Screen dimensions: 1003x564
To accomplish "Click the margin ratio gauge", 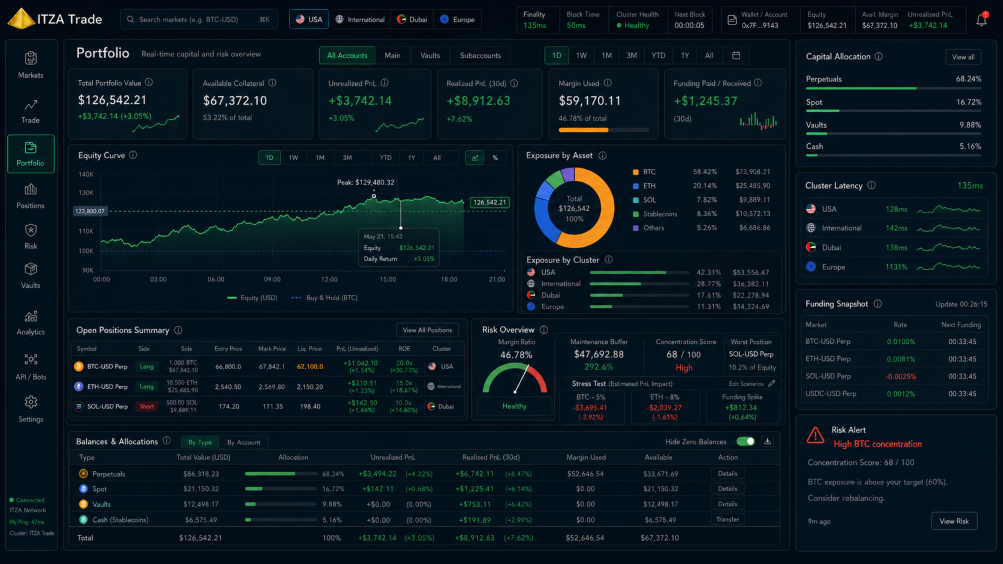I will [515, 379].
